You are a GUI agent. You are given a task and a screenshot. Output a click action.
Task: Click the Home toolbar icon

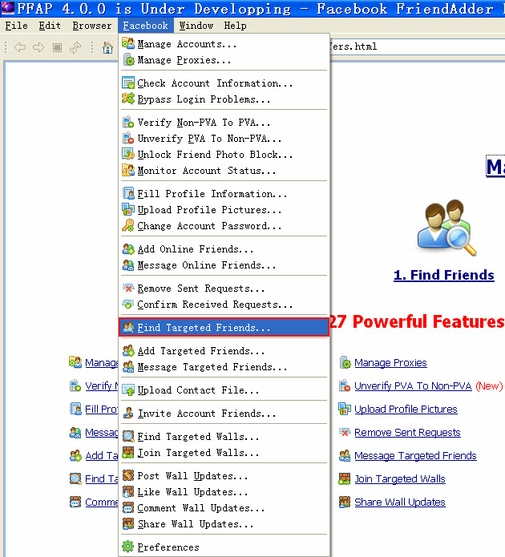coord(108,48)
